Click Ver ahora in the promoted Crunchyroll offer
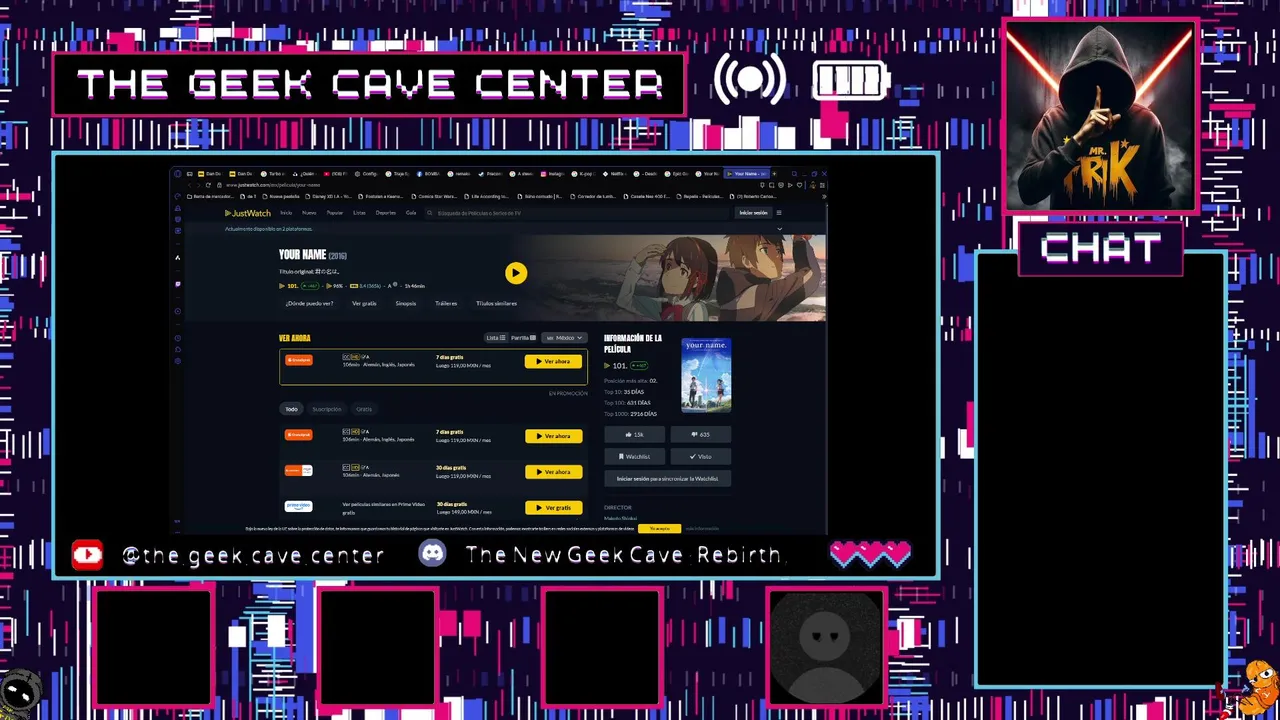The height and width of the screenshot is (720, 1280). [553, 362]
